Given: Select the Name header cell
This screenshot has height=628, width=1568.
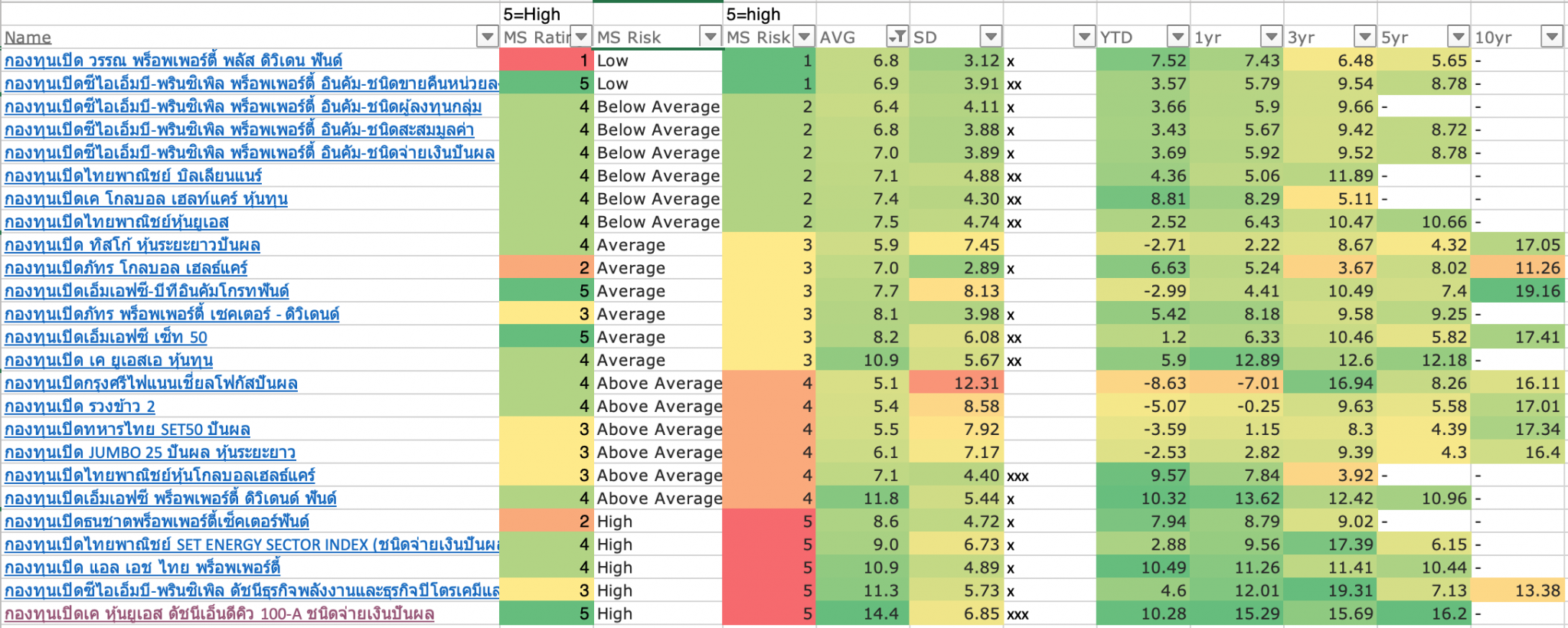Looking at the screenshot, I should 250,37.
